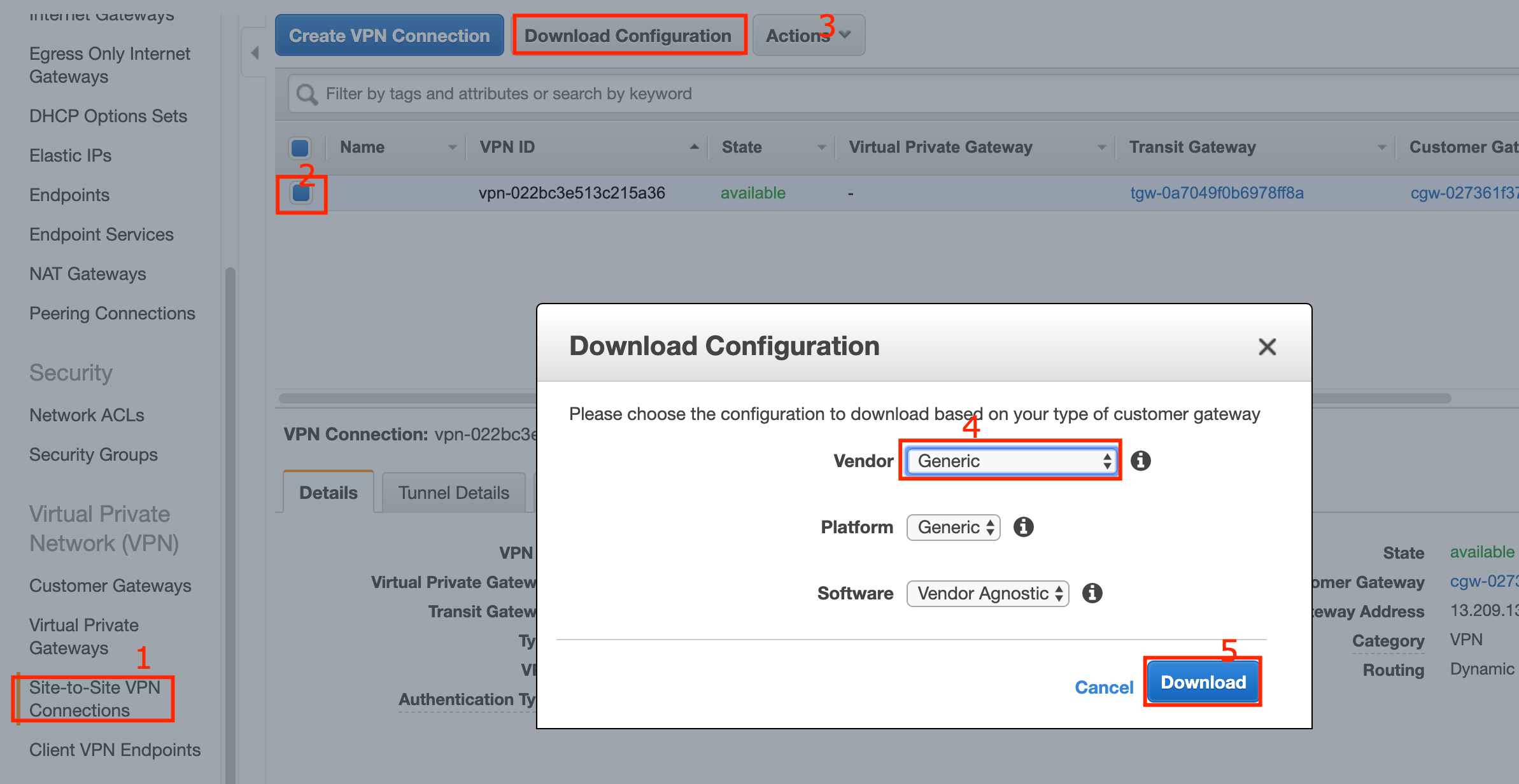The width and height of the screenshot is (1519, 784).
Task: Collapse the left navigation pane arrow
Action: click(255, 53)
